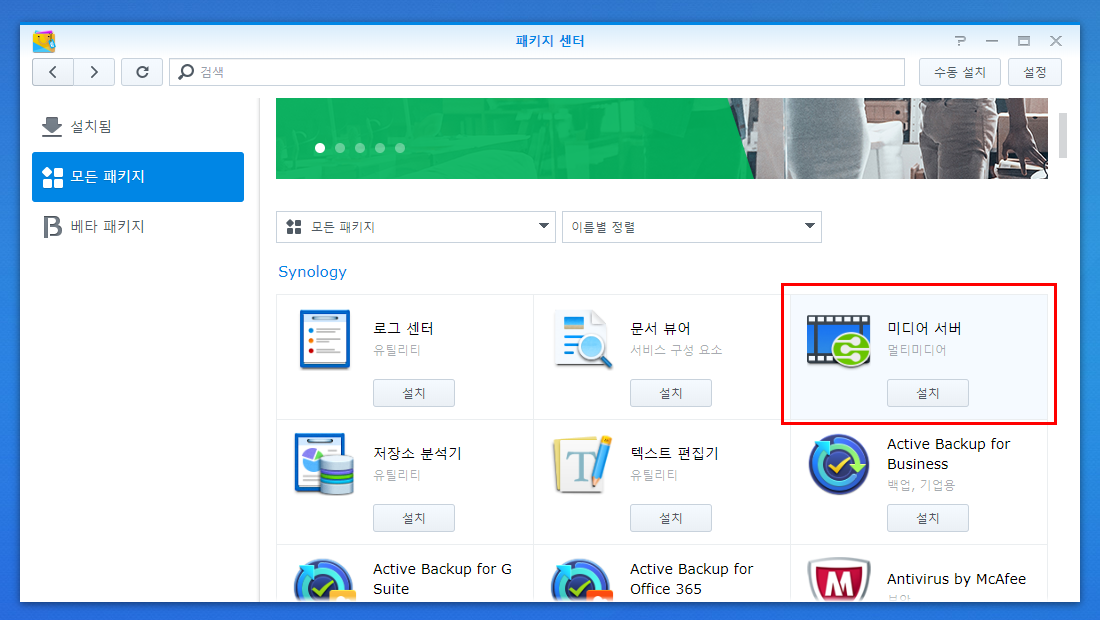Select the first banner slide dot
Viewport: 1100px width, 620px height.
click(320, 148)
